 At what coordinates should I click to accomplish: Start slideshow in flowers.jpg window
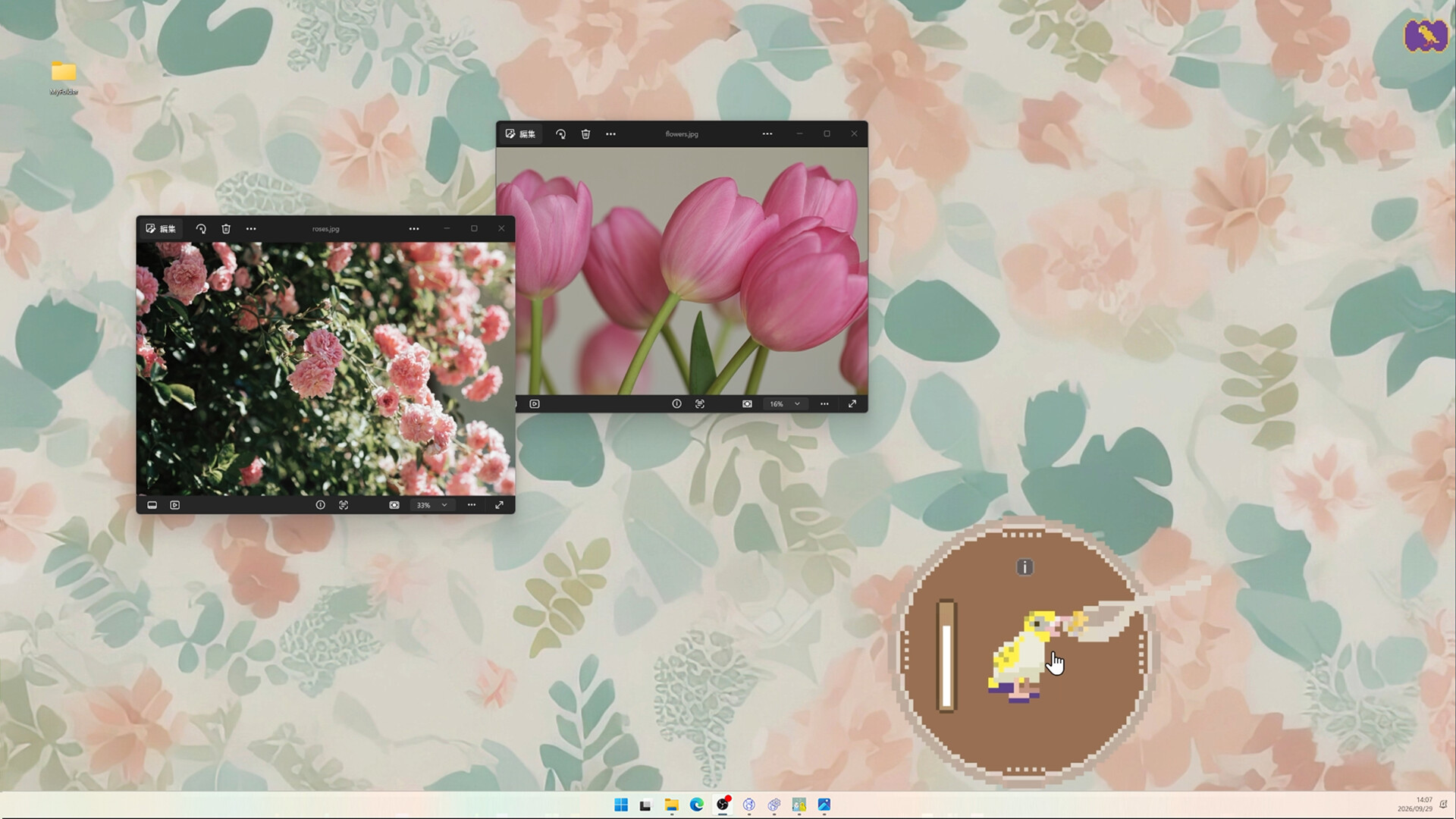click(x=535, y=404)
